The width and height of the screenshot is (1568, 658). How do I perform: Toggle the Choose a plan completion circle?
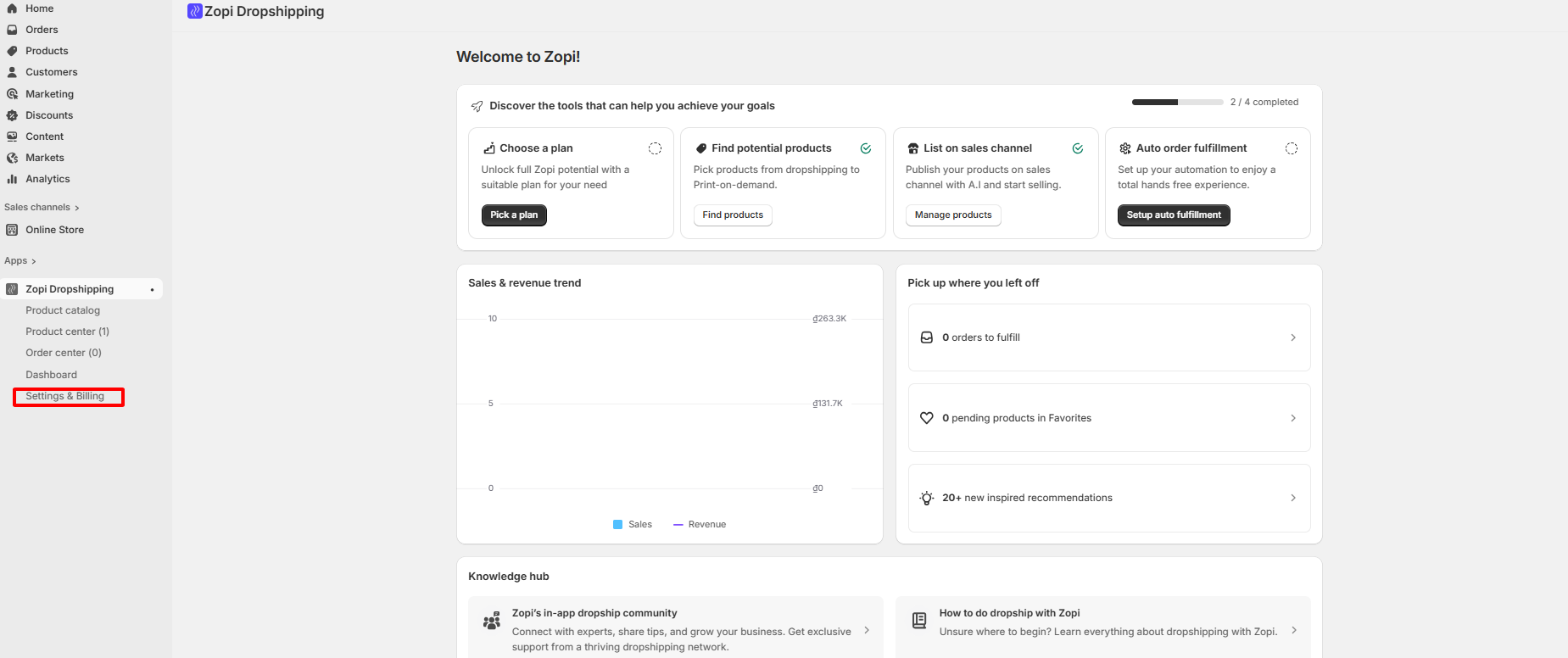tap(655, 148)
